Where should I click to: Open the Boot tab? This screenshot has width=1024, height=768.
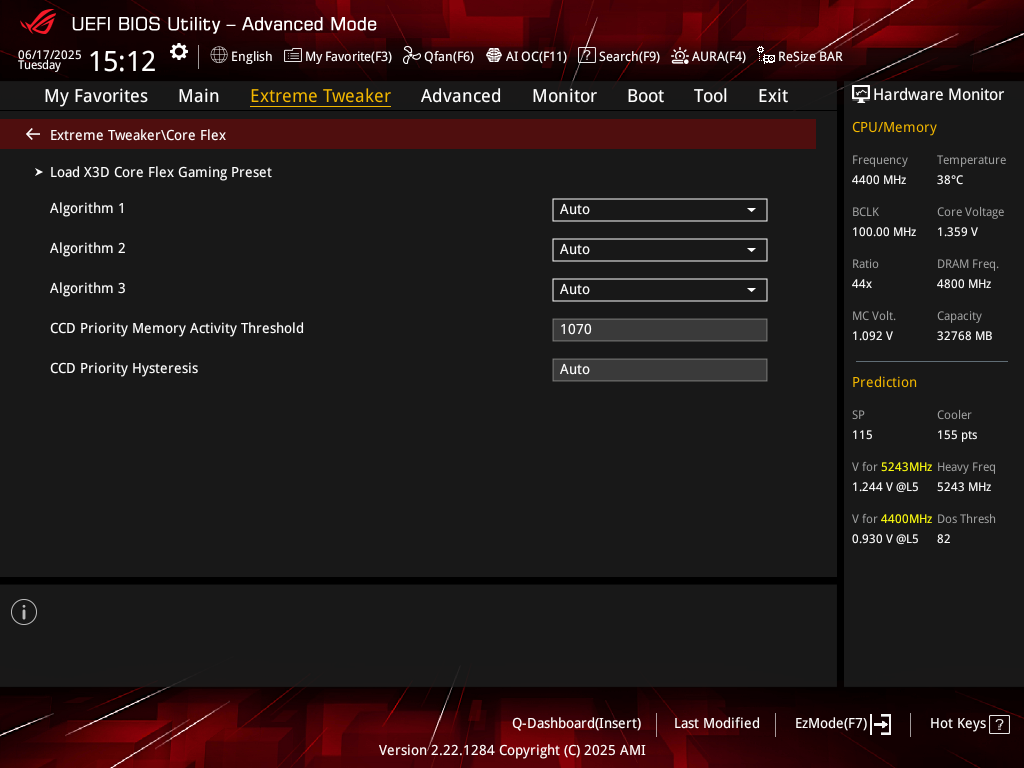tap(645, 96)
